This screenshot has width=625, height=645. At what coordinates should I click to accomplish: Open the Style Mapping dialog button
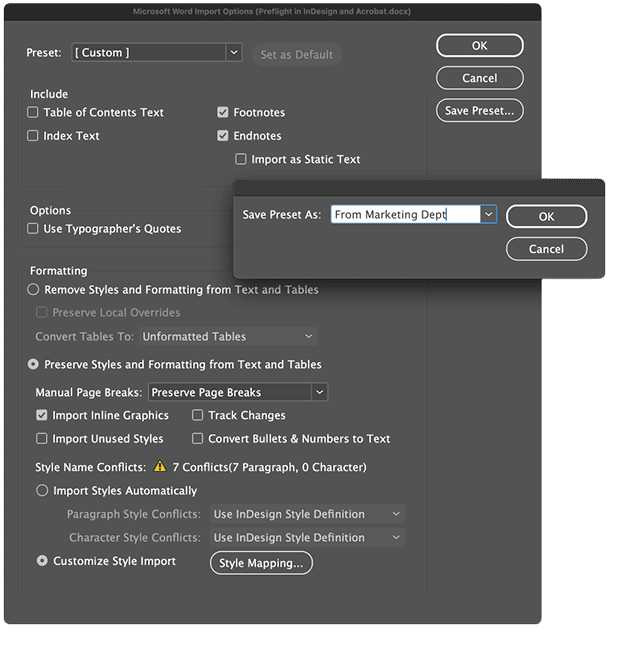click(261, 563)
